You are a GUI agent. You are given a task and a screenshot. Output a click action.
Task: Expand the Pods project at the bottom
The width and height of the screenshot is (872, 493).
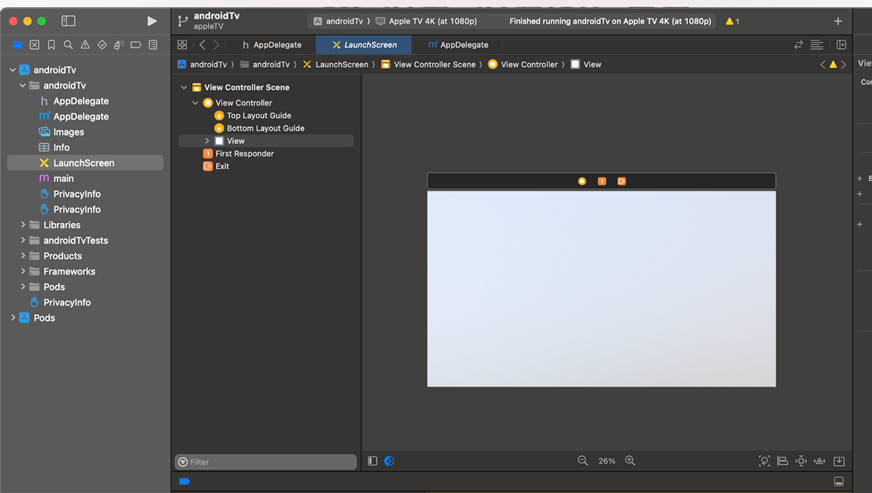click(13, 318)
